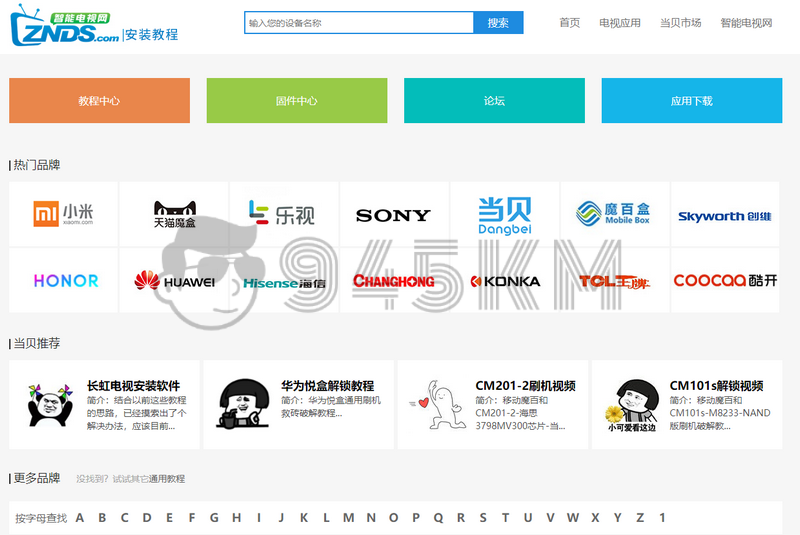Open the green 固件中心 block
Viewport: 800px width, 535px height.
(x=297, y=100)
